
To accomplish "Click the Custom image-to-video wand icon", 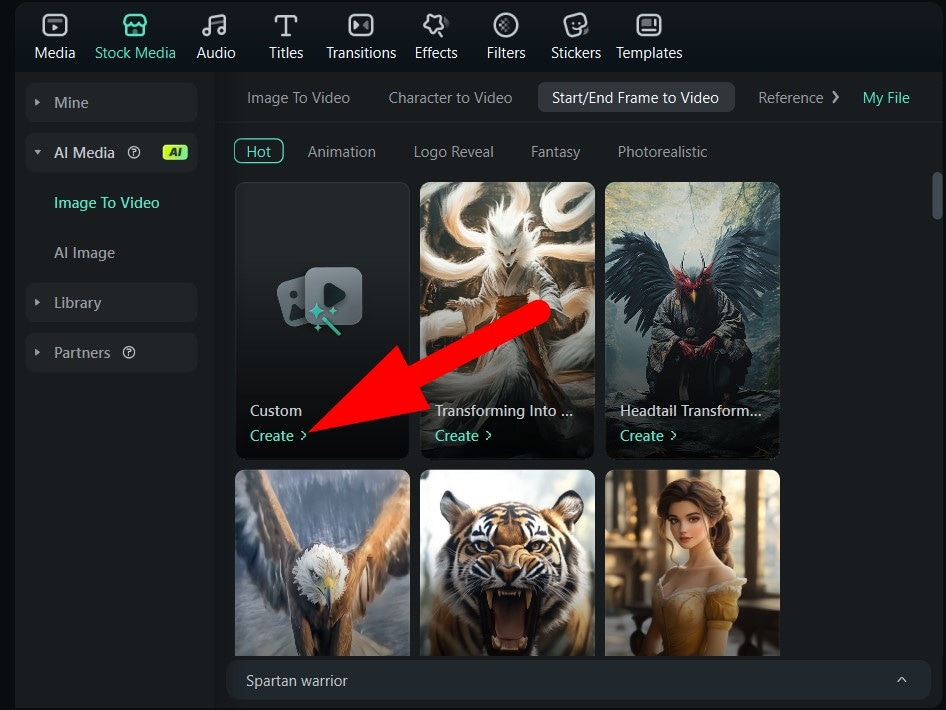I will pos(320,300).
